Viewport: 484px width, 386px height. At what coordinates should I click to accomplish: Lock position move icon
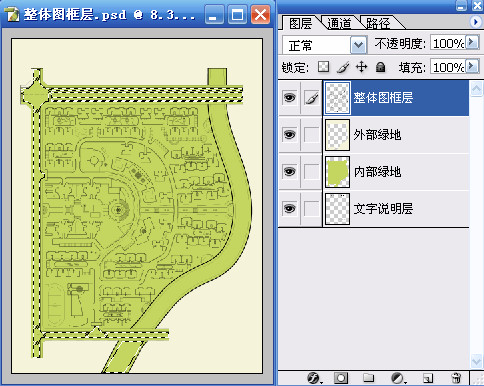click(362, 67)
